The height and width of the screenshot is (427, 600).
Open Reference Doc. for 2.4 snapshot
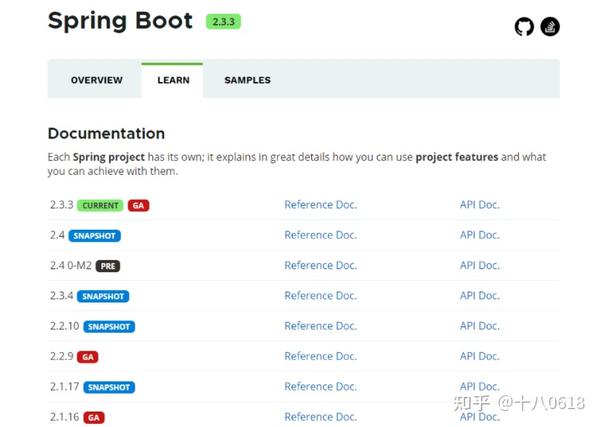point(320,235)
